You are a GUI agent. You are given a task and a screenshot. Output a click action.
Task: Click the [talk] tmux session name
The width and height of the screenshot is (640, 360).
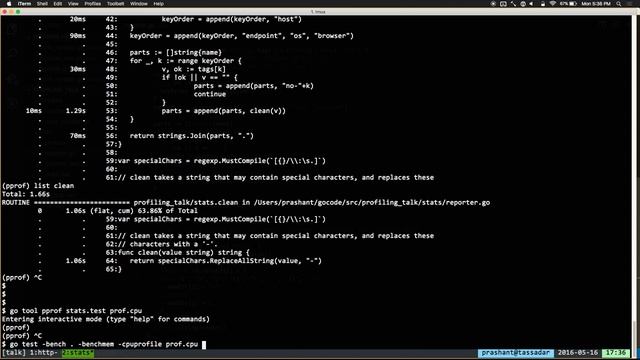14,353
